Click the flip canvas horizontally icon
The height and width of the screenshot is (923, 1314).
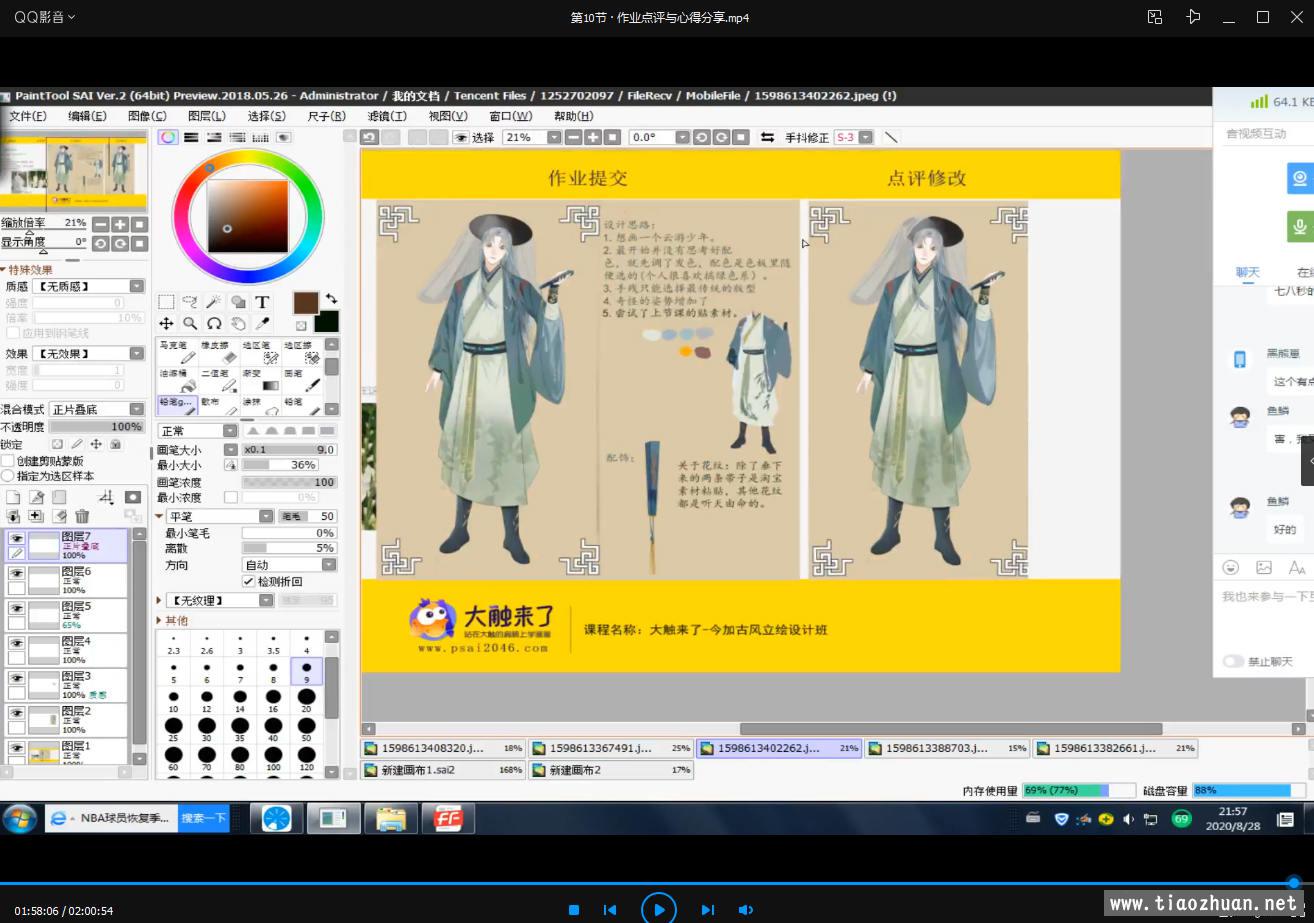[x=767, y=137]
